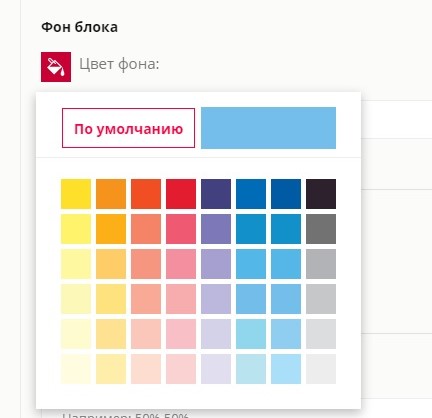Pick the red-orange swatch in top row
The height and width of the screenshot is (418, 432).
pyautogui.click(x=146, y=194)
